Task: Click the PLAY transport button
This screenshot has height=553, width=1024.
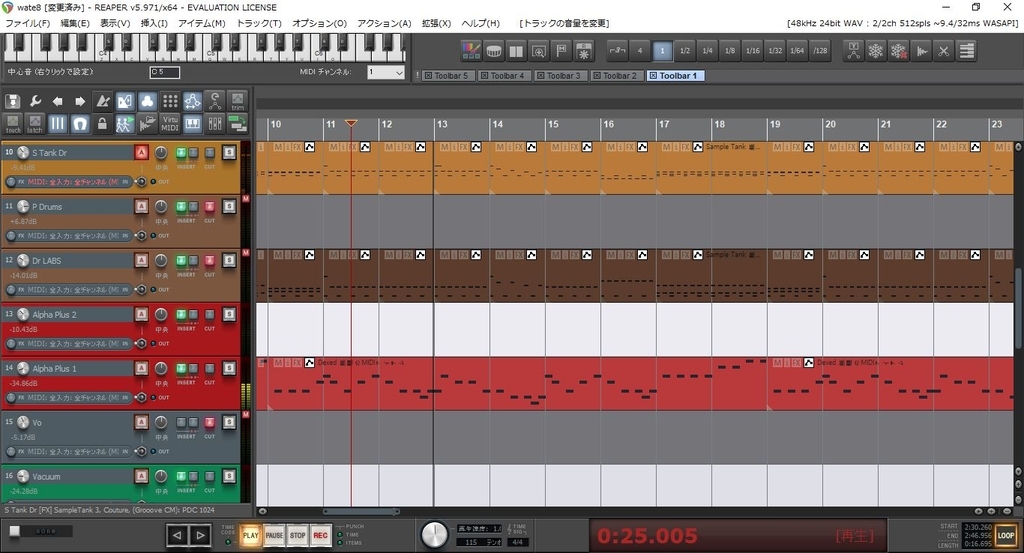Action: [251, 535]
